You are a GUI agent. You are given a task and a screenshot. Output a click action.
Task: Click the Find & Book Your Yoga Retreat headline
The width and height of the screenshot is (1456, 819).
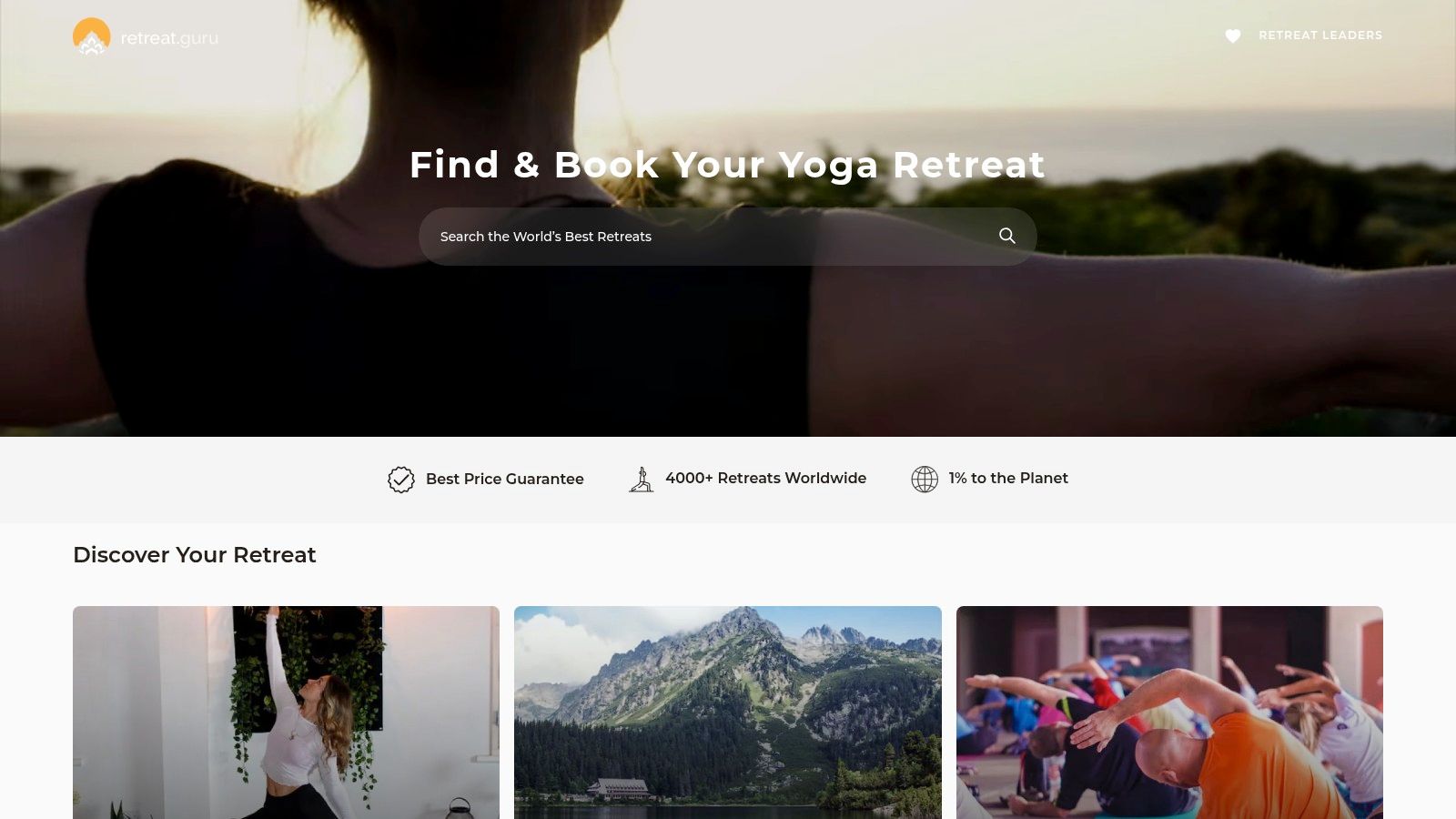(728, 165)
